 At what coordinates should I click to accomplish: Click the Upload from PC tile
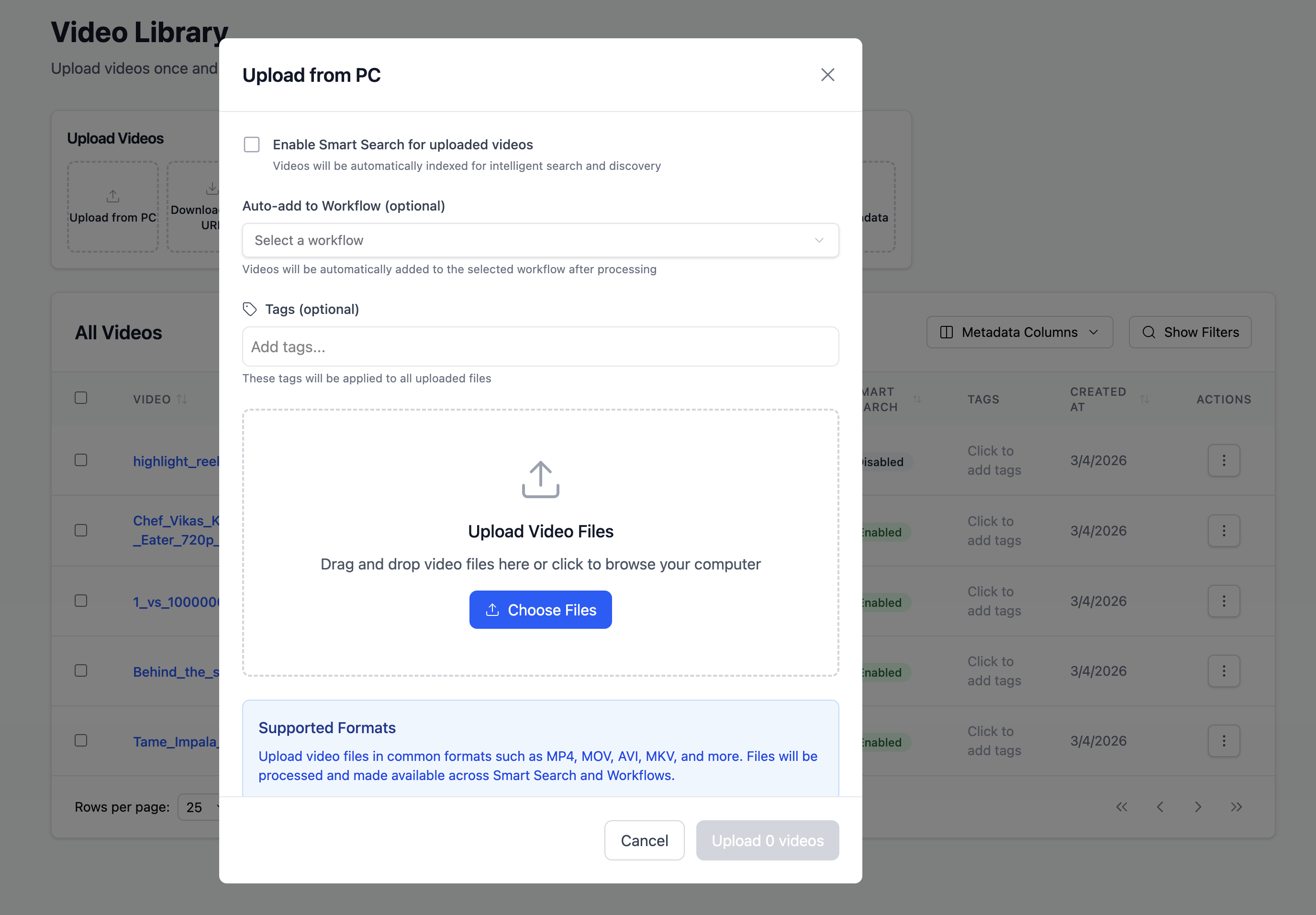coord(113,206)
